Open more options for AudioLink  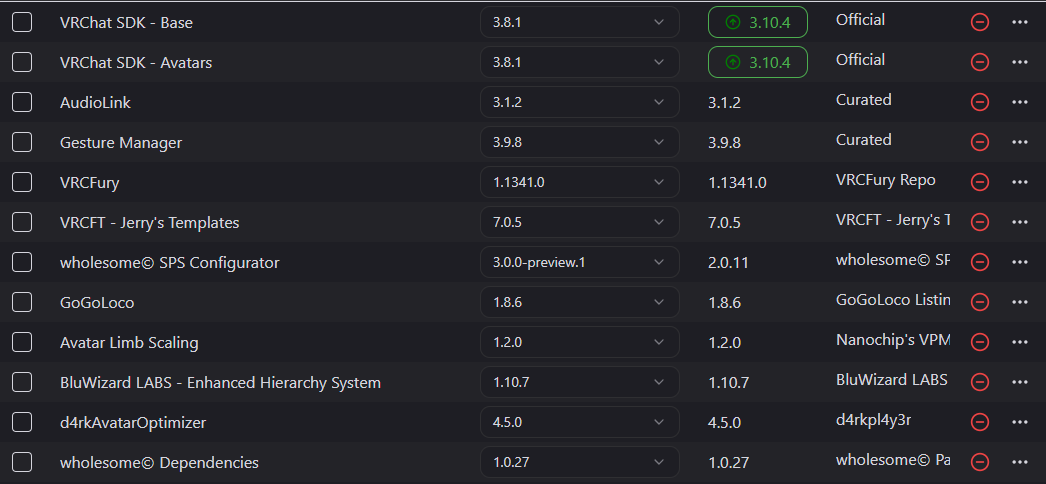1019,102
